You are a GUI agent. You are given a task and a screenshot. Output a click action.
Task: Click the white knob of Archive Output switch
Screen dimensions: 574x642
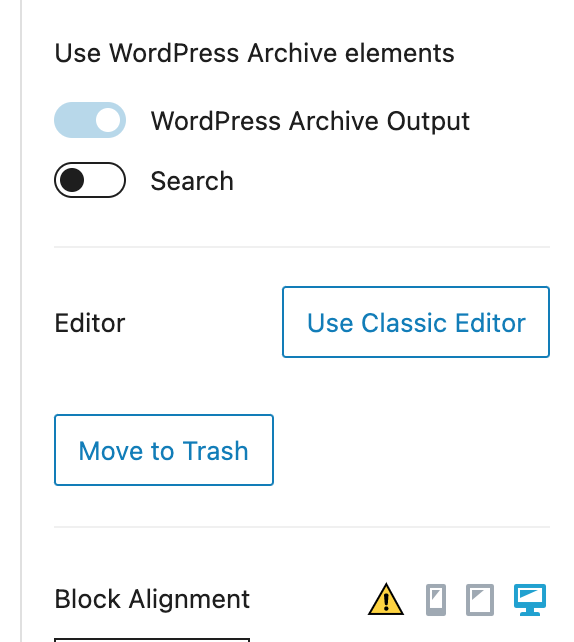108,120
